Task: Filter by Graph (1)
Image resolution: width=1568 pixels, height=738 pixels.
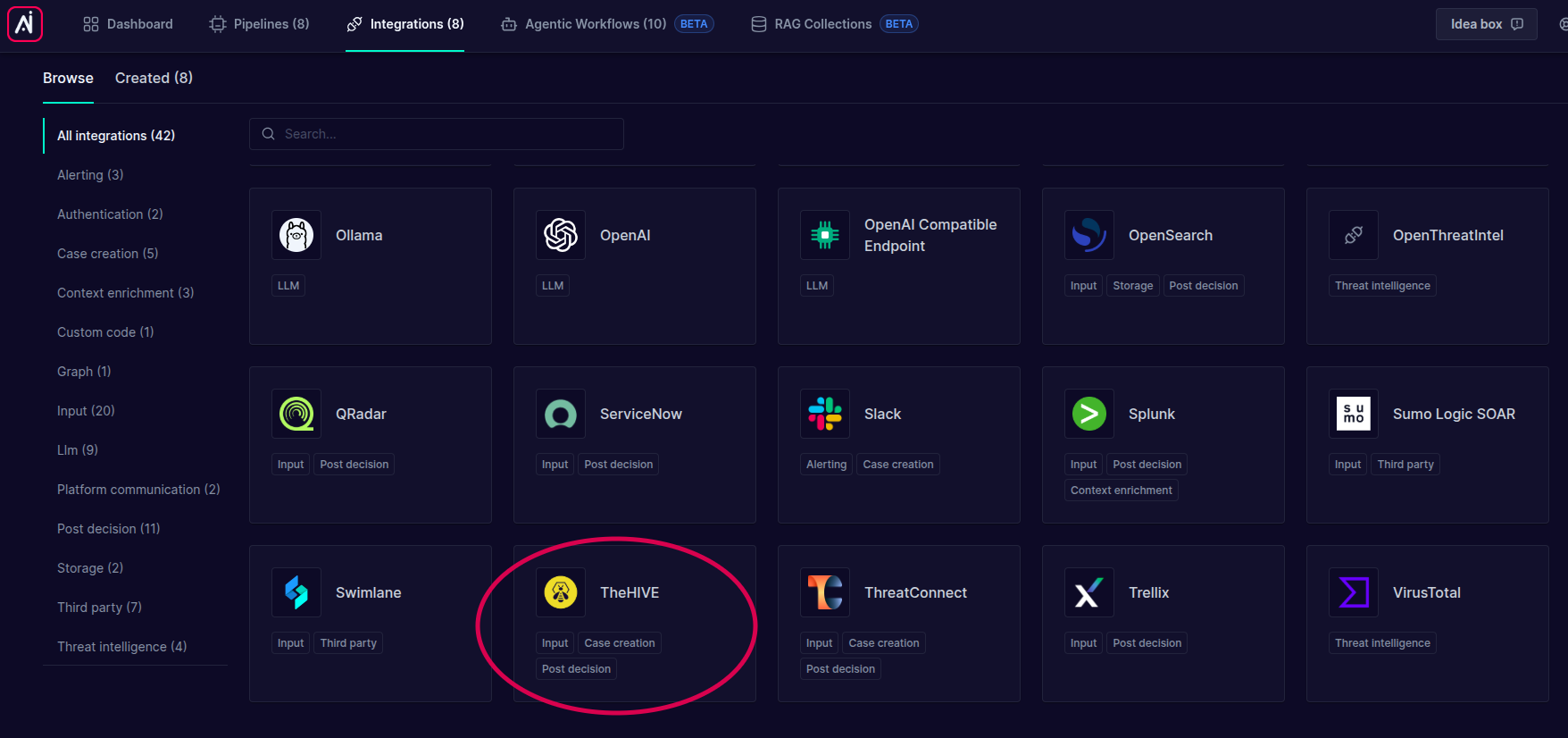Action: [84, 372]
